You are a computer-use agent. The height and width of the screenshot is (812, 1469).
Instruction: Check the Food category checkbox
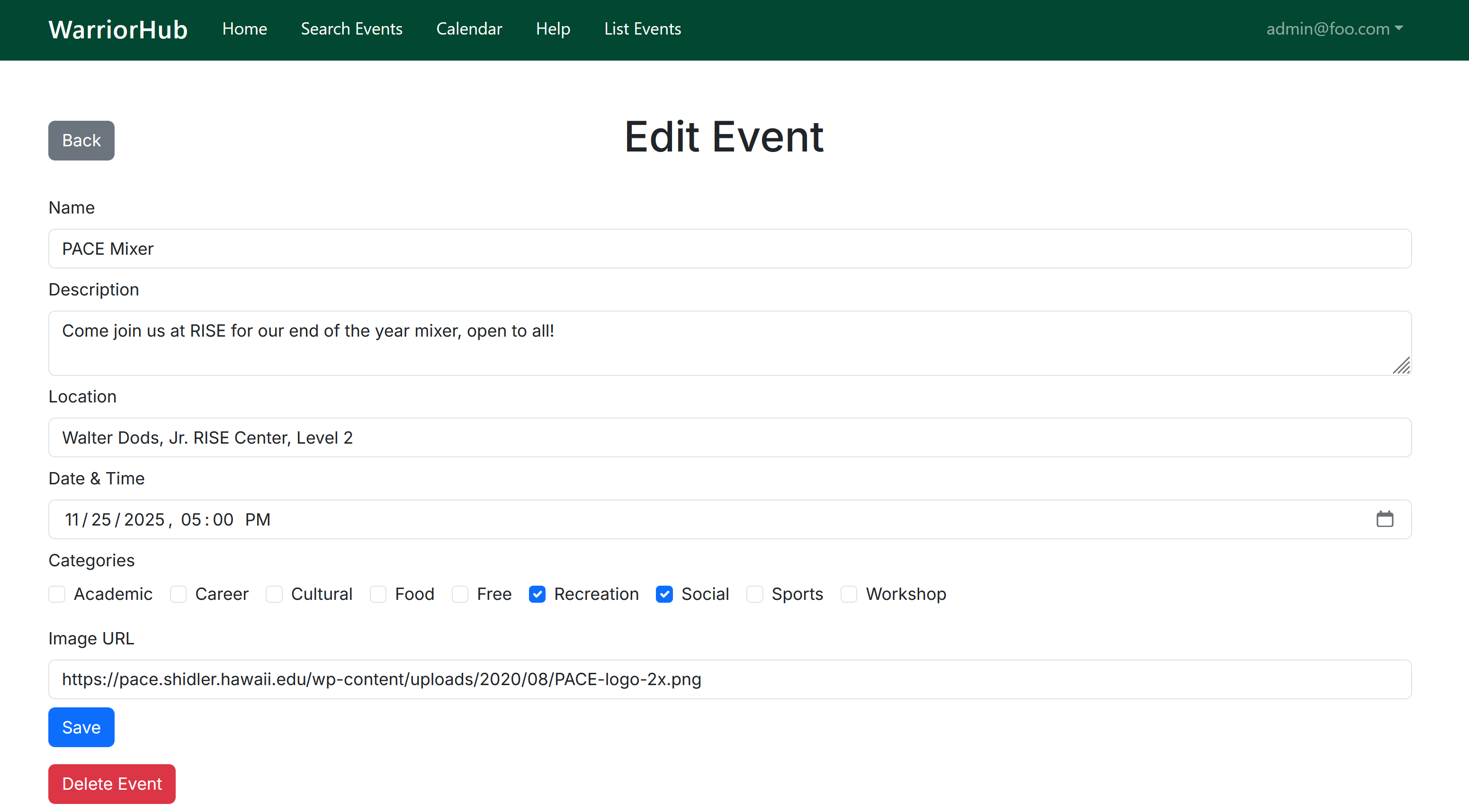click(378, 594)
